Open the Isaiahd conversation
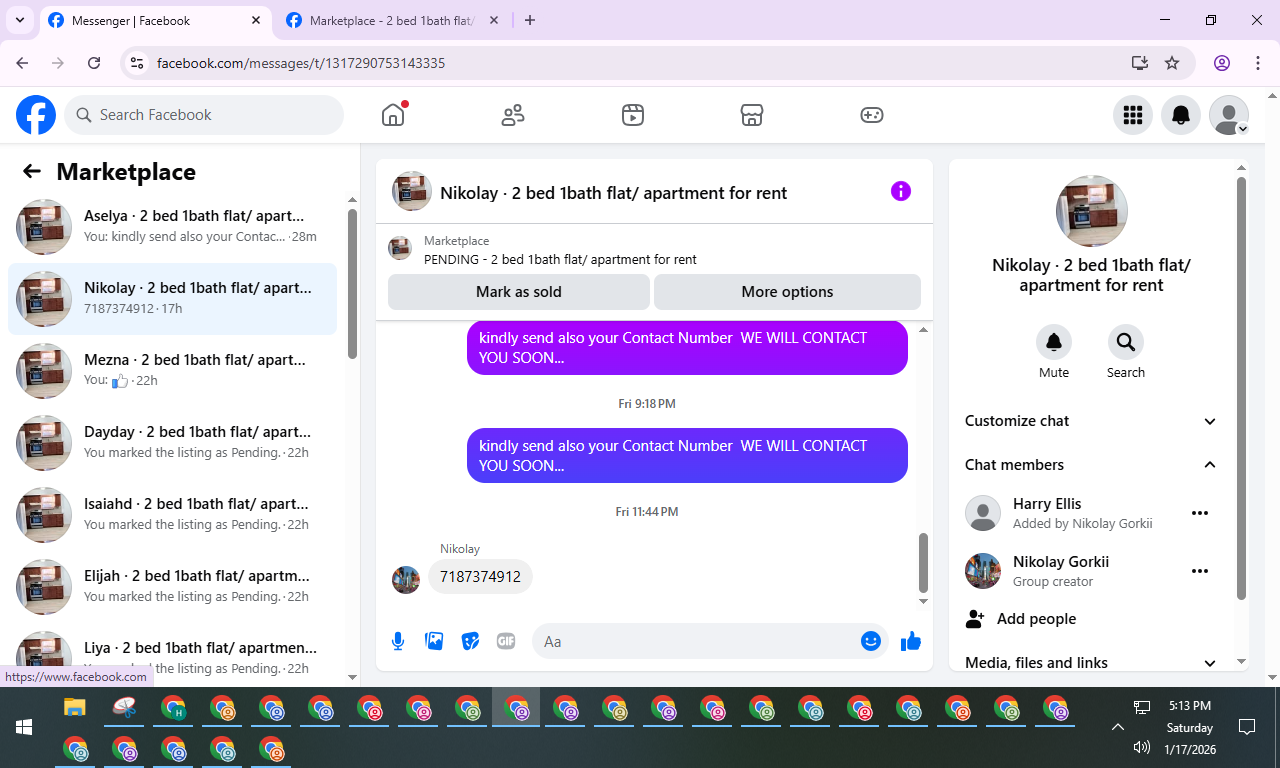1280x768 pixels. click(173, 515)
